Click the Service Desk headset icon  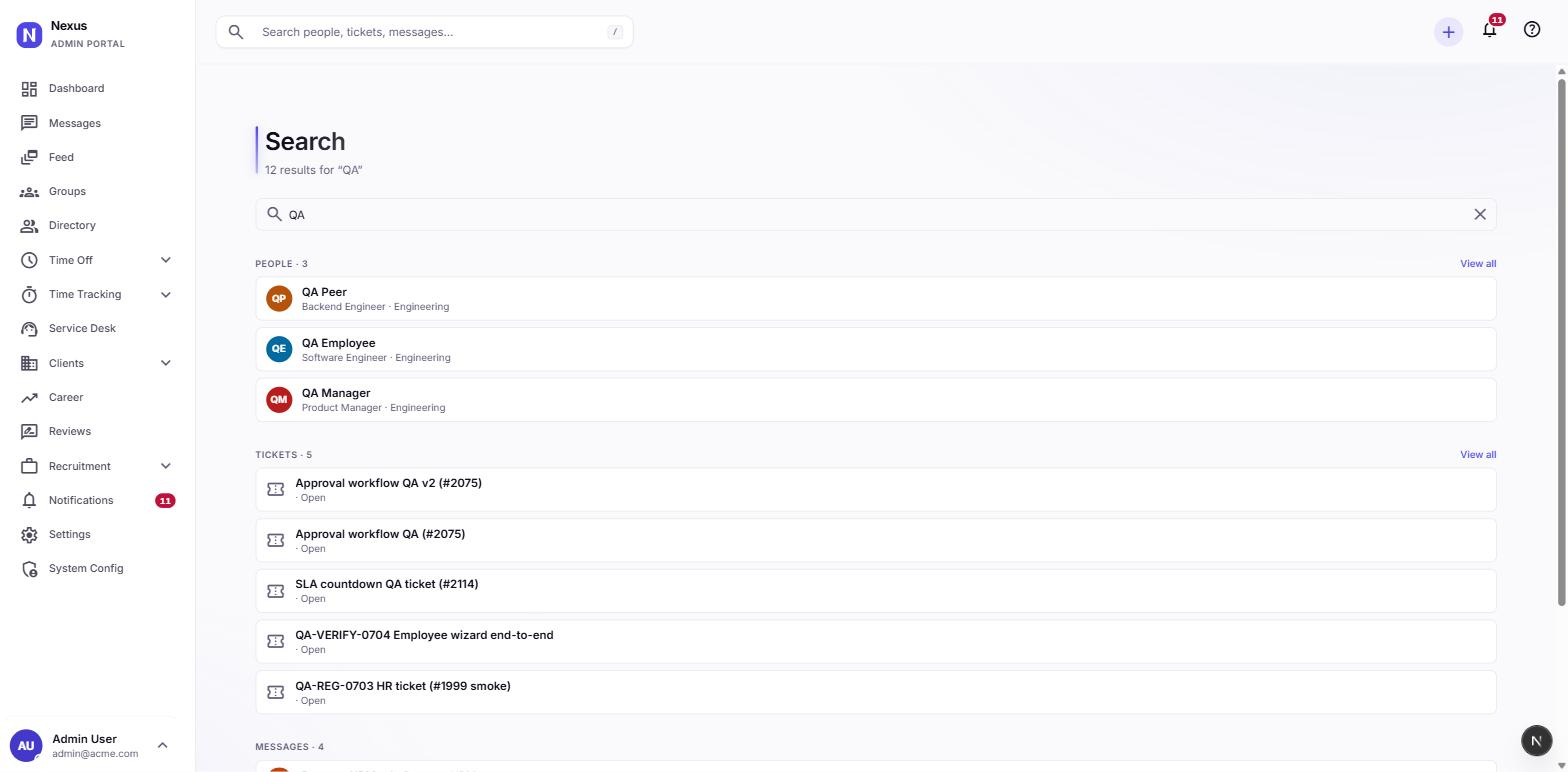click(29, 328)
